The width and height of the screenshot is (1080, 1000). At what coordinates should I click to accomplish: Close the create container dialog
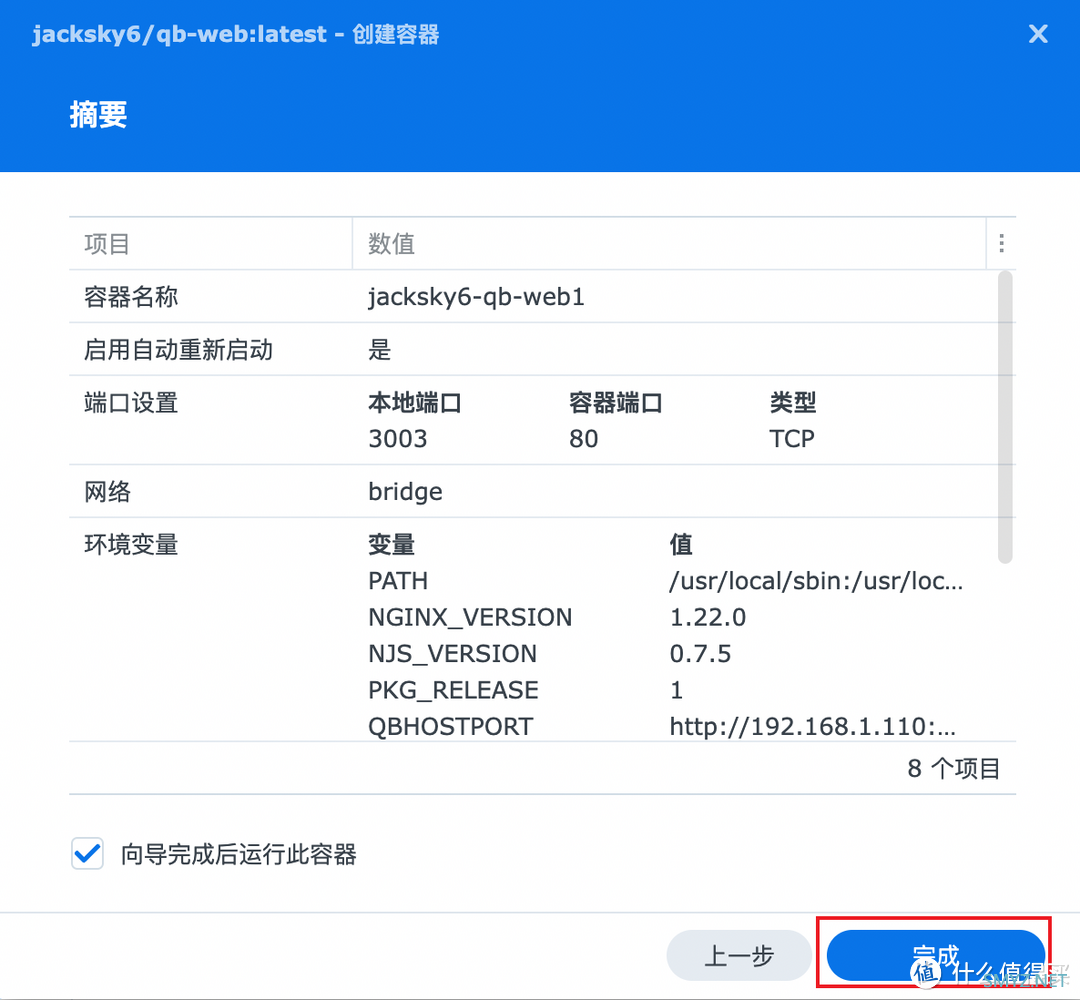coord(1038,34)
